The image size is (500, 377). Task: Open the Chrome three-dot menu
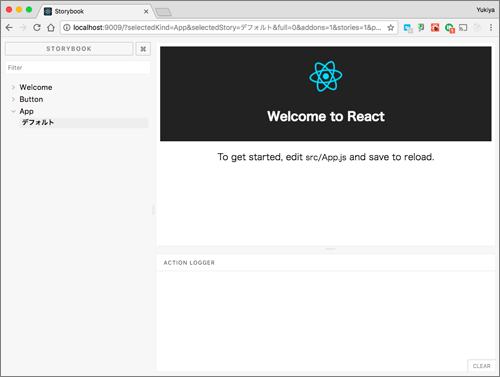(x=491, y=28)
